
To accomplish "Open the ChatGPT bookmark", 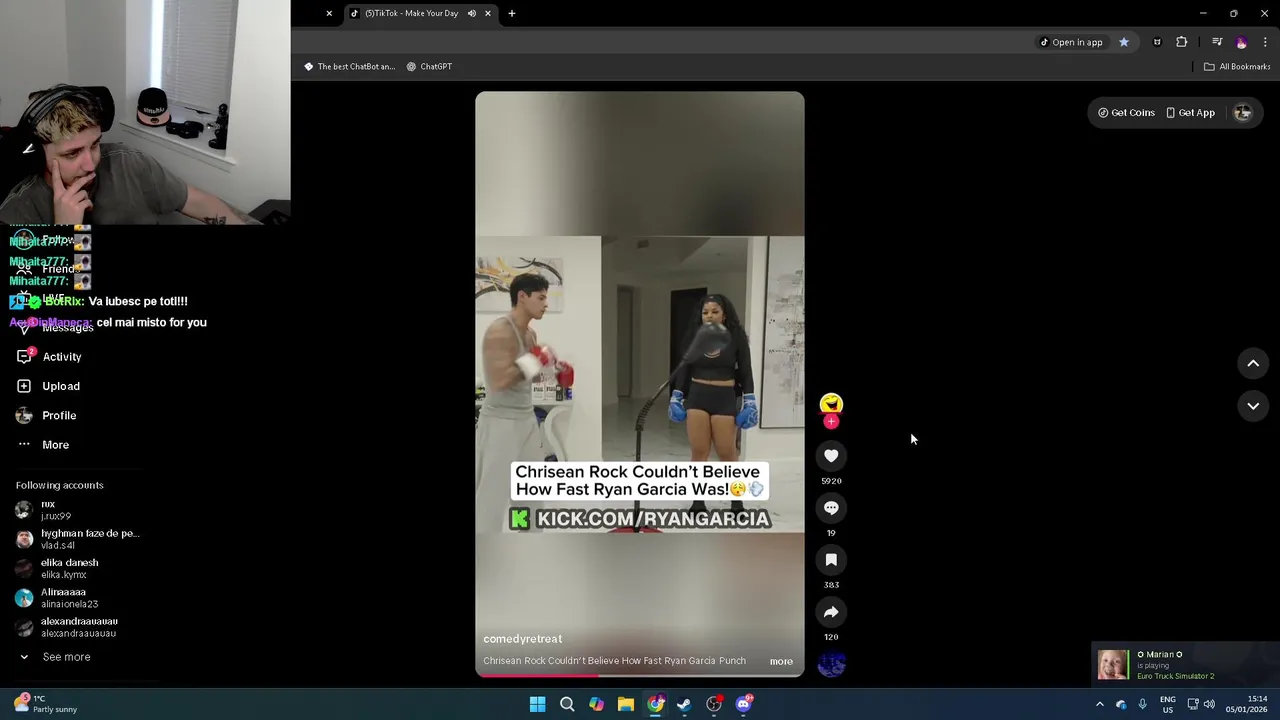I will point(429,67).
